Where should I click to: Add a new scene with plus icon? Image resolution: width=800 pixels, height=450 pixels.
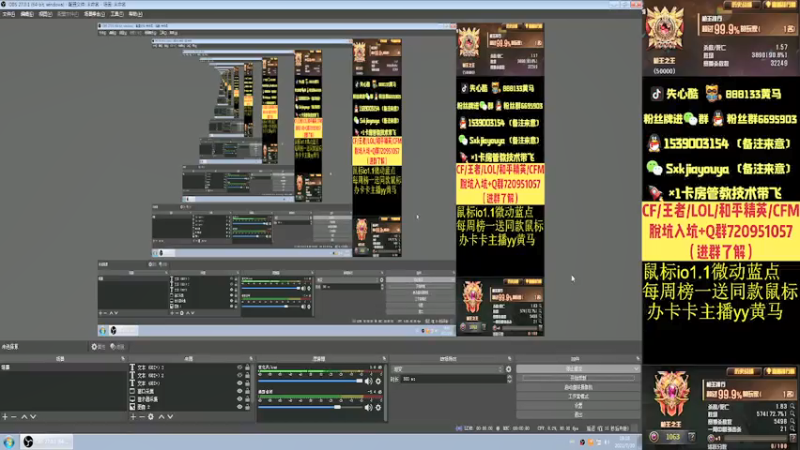pyautogui.click(x=5, y=417)
